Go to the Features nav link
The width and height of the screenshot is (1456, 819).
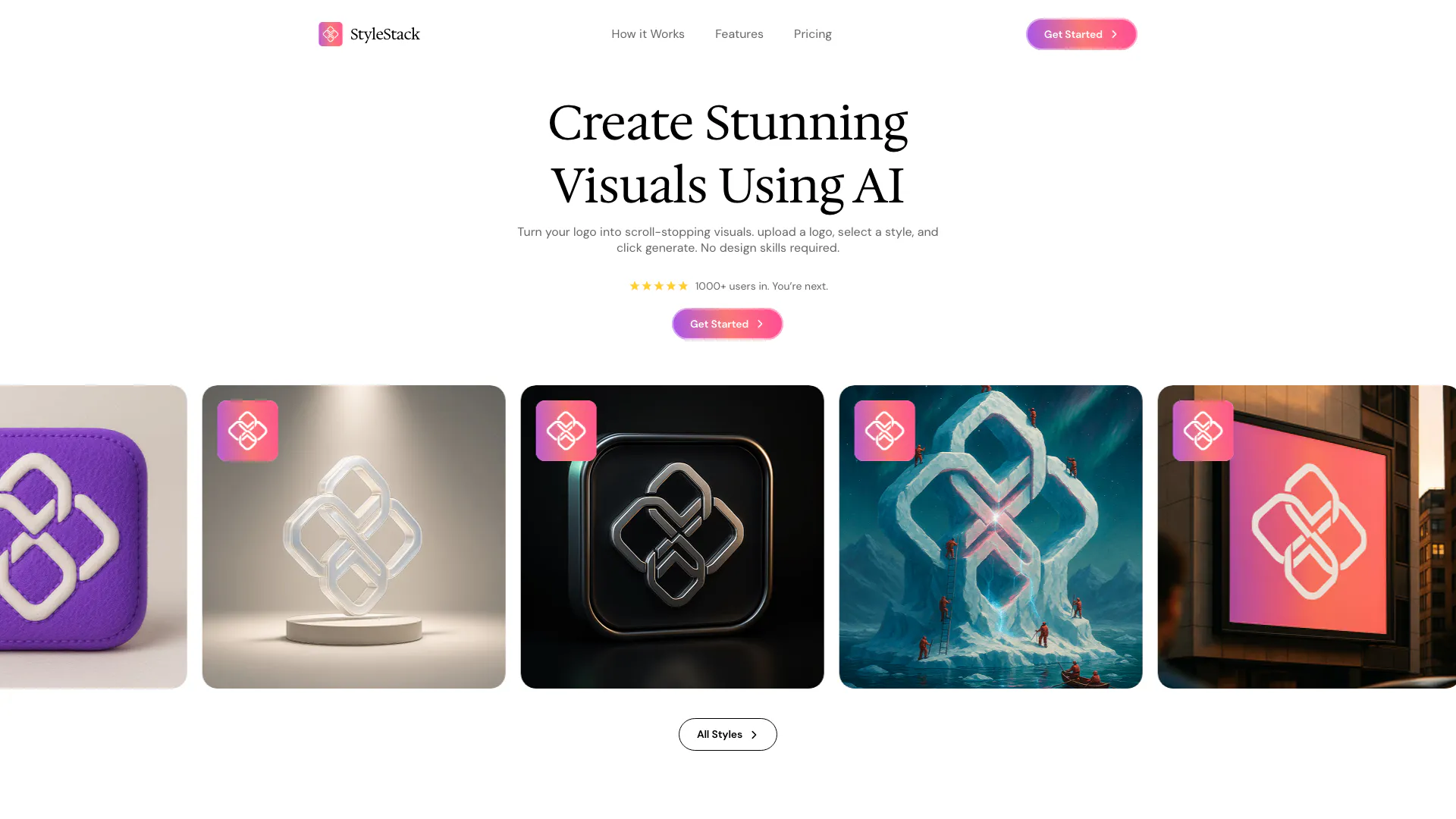pos(739,34)
